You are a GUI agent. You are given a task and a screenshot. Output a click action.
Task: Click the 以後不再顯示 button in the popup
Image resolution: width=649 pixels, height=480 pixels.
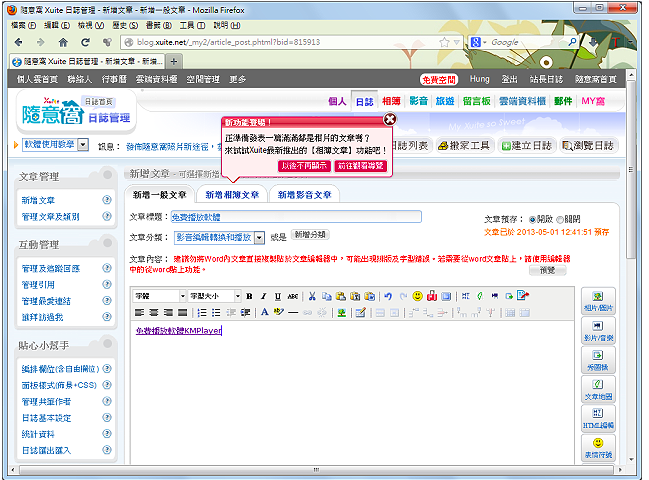[x=304, y=166]
